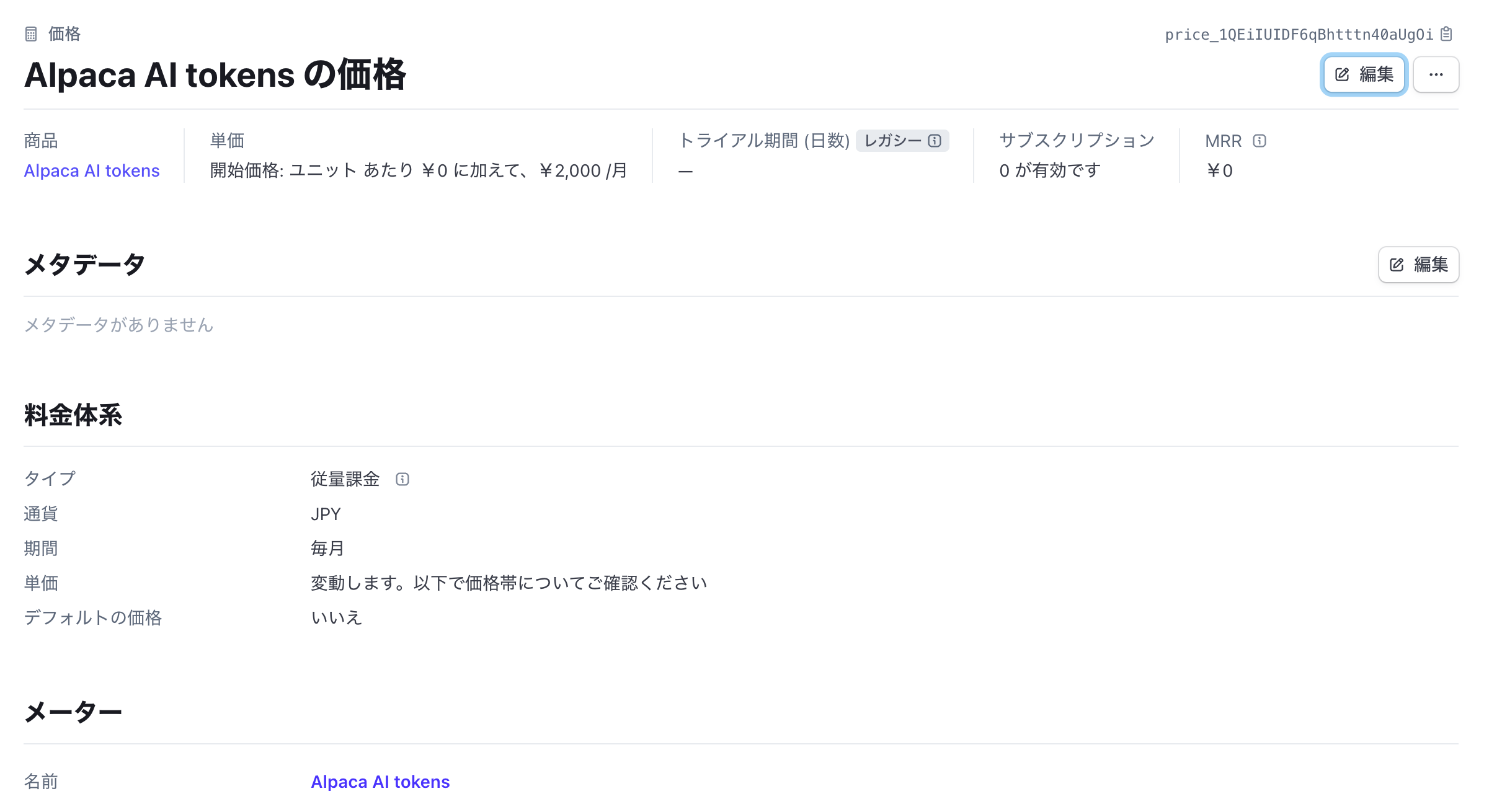Click the top-right 編集 button
The height and width of the screenshot is (812, 1502).
1364,74
